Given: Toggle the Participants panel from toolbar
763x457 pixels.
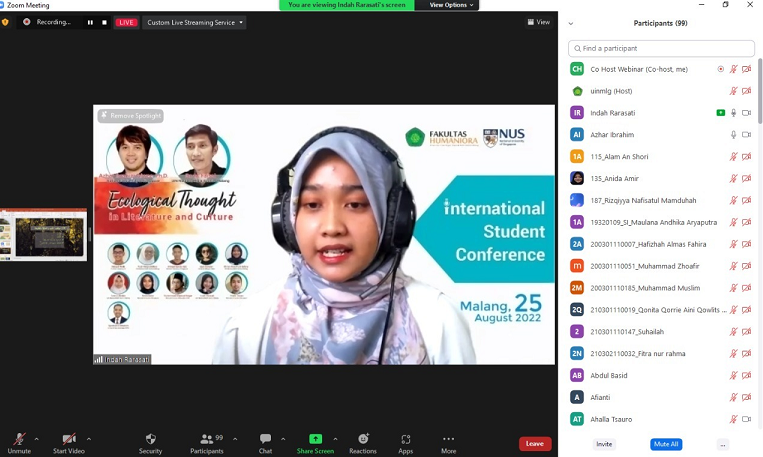Looking at the screenshot, I should [x=207, y=441].
